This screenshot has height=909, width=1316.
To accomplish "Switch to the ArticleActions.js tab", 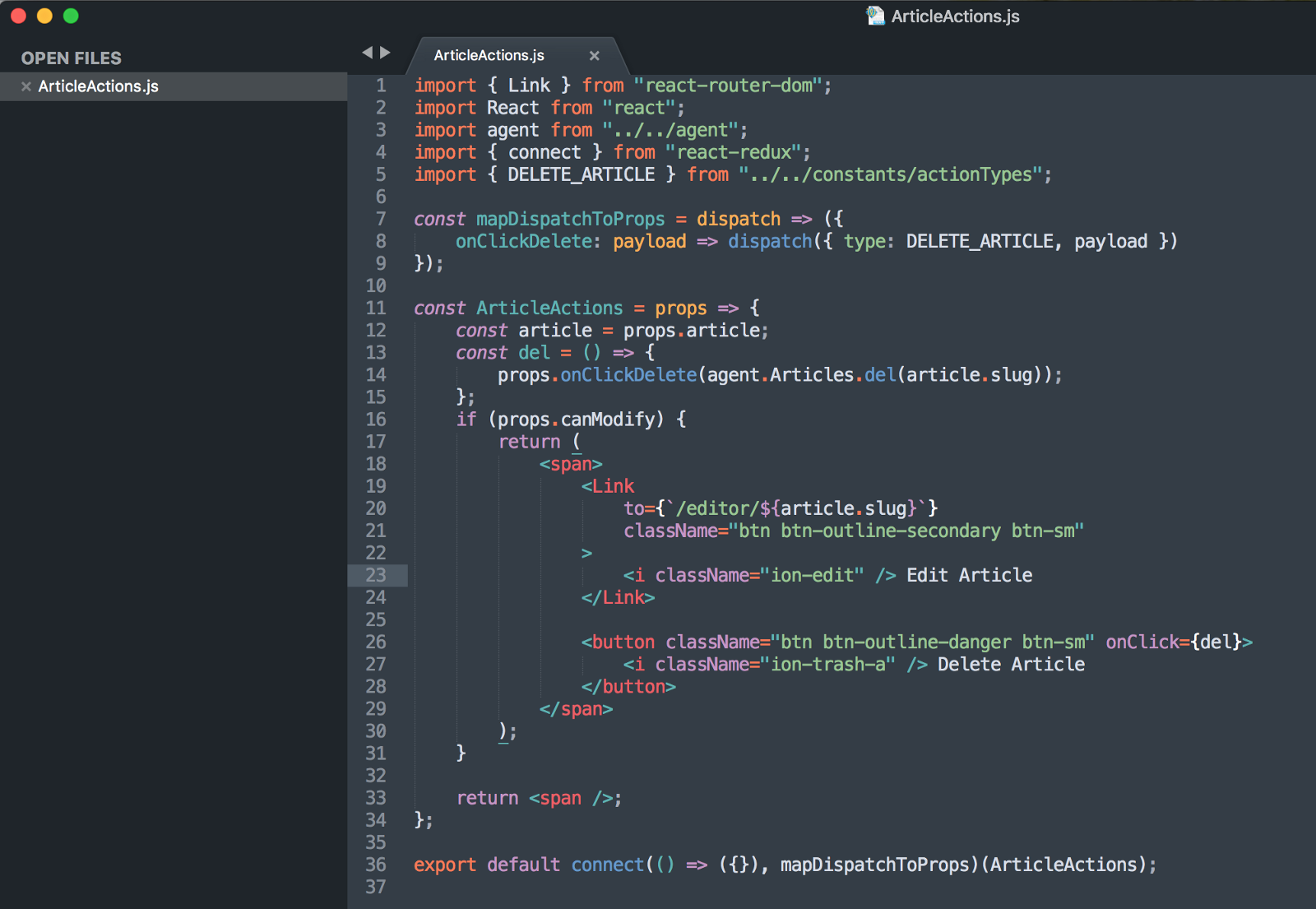I will [489, 56].
